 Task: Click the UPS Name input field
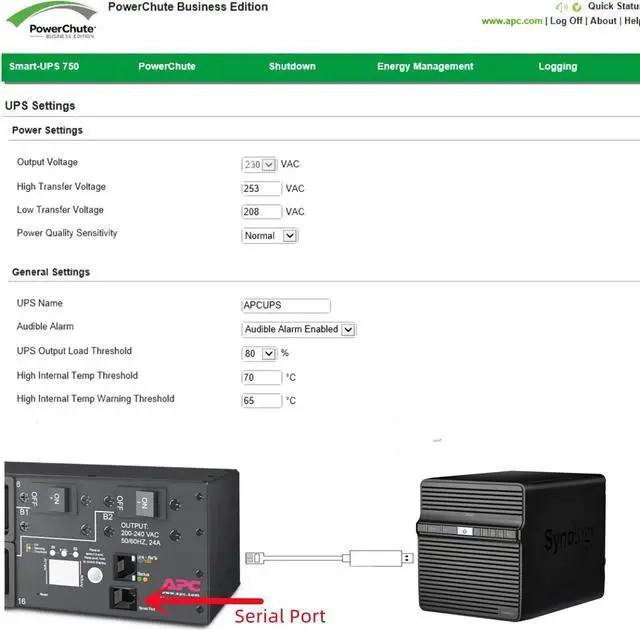[x=286, y=306]
